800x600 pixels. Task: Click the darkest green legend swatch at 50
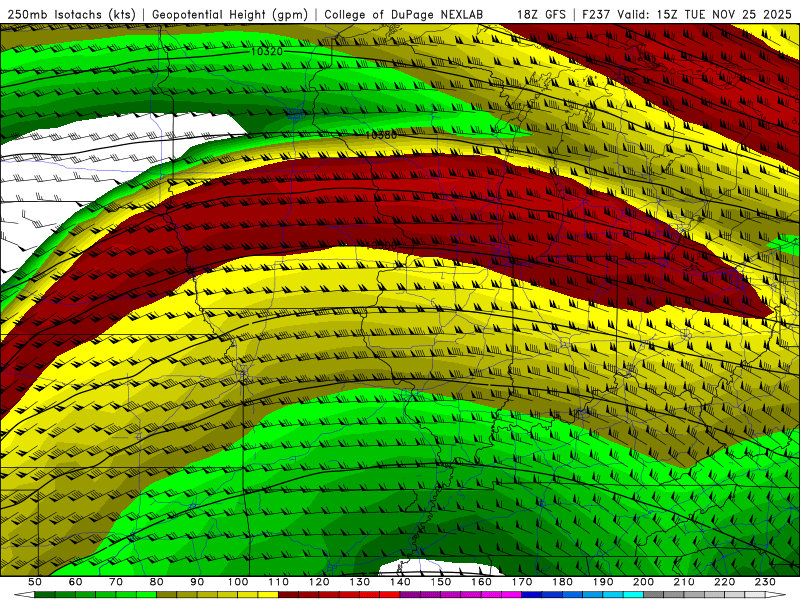[x=45, y=595]
